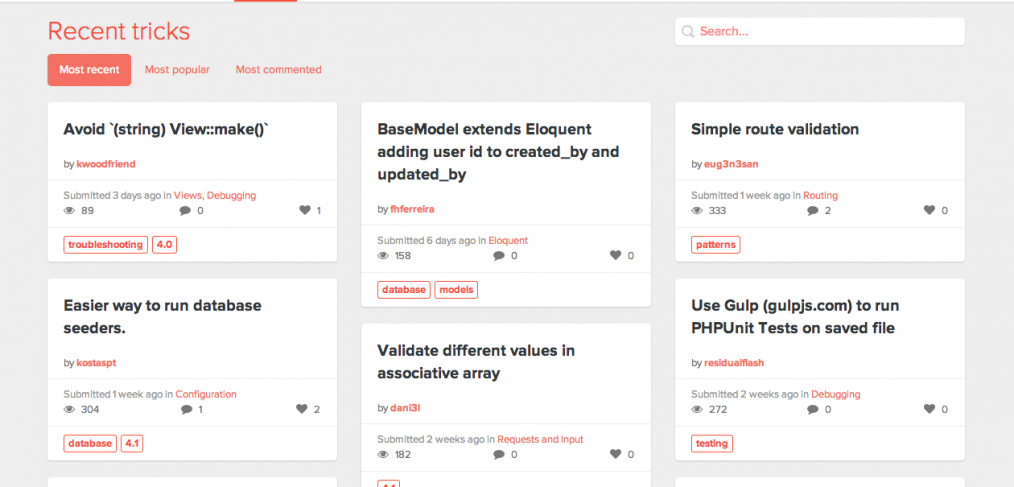Click views eye icon on associative array card

pyautogui.click(x=383, y=455)
